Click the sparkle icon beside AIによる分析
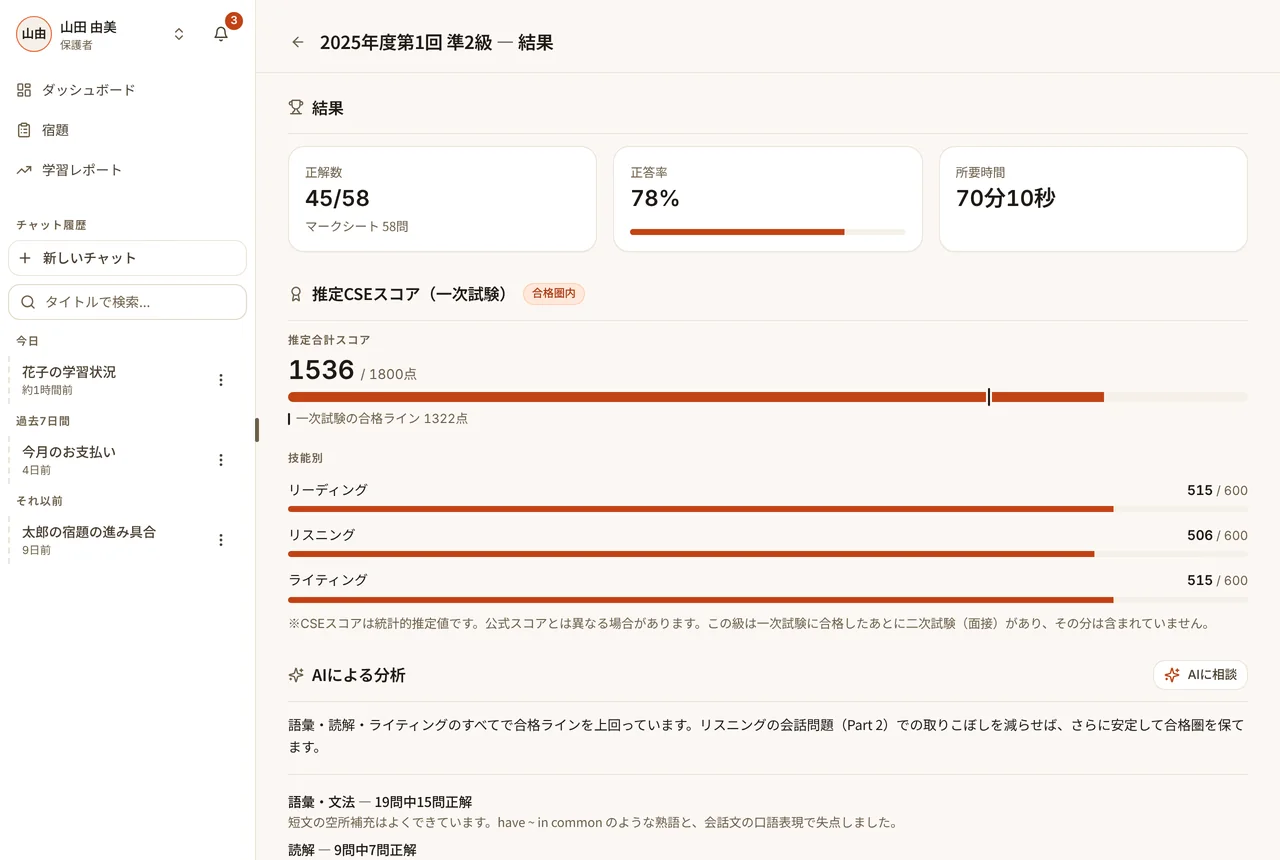 tap(296, 675)
